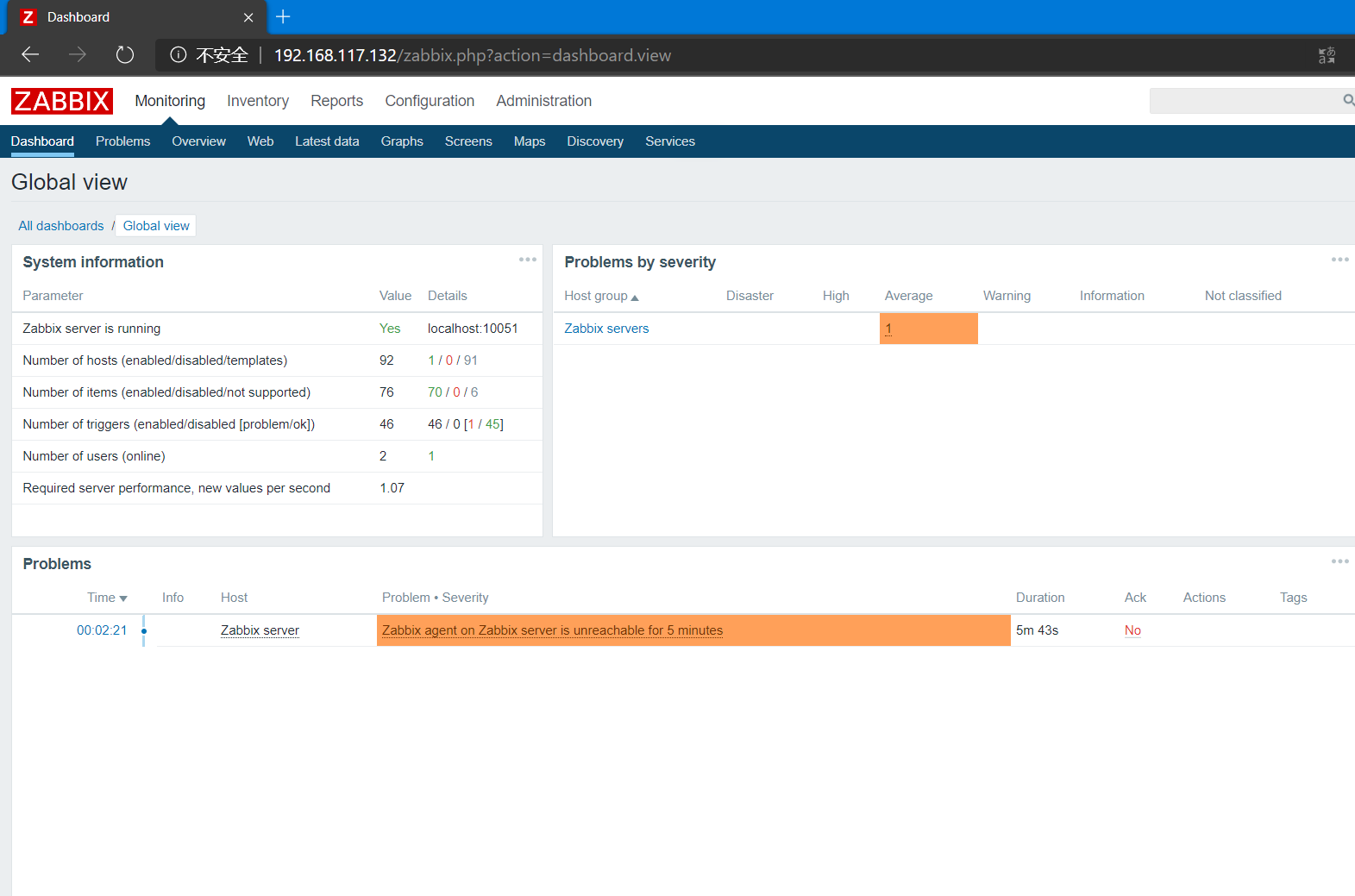Open the Monitoring menu
This screenshot has height=896, width=1355.
(170, 101)
